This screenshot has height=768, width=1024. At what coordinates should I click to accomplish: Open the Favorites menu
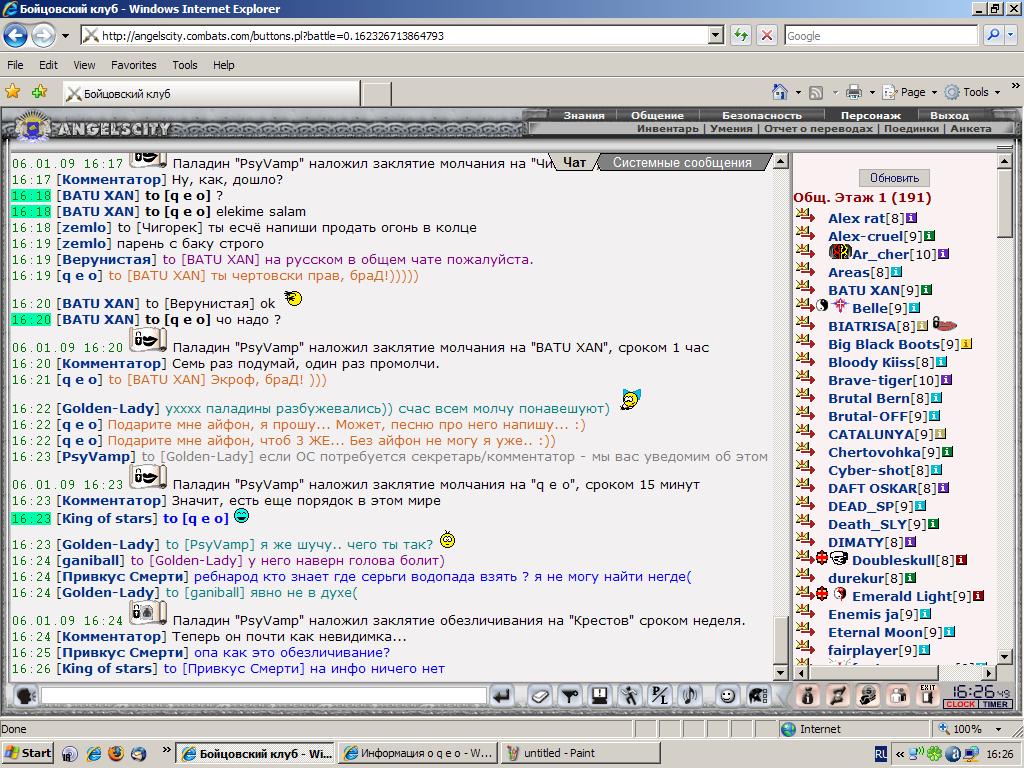[133, 65]
